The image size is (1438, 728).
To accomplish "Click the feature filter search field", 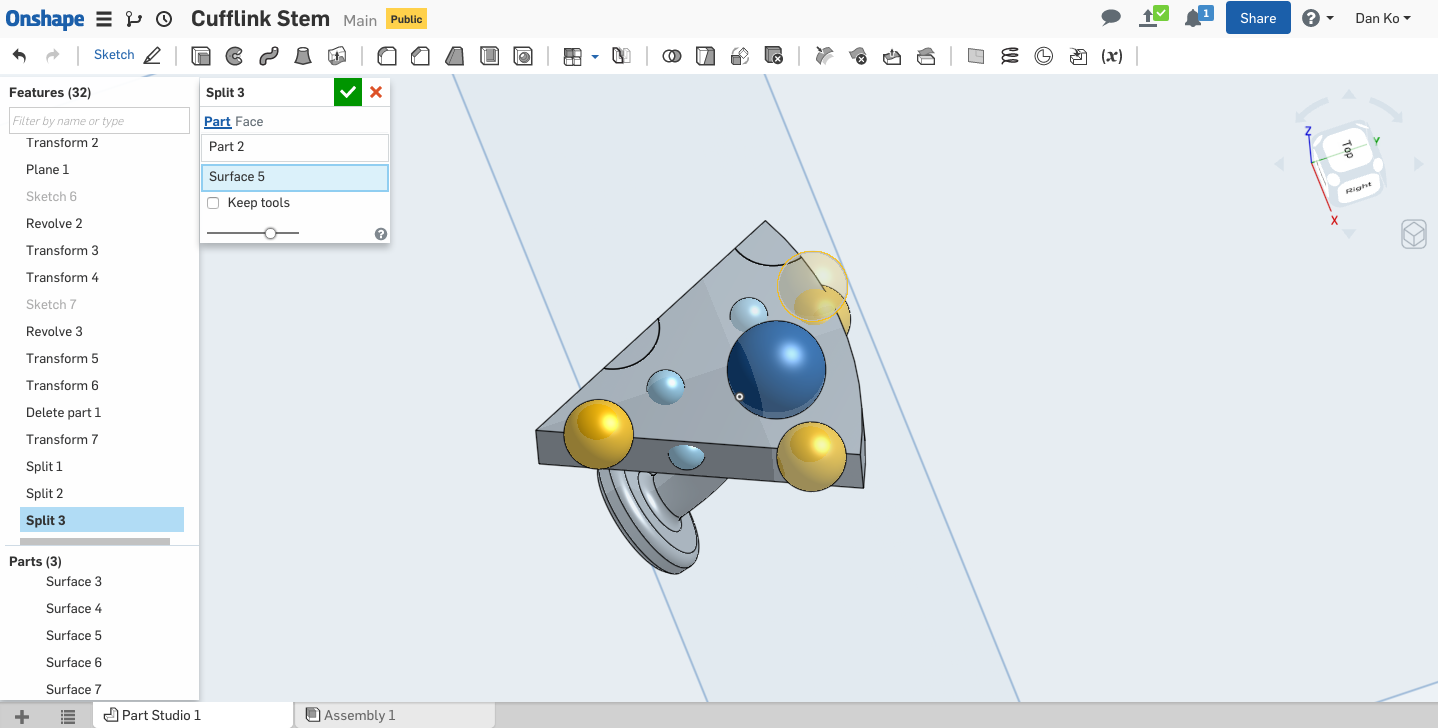I will [99, 121].
